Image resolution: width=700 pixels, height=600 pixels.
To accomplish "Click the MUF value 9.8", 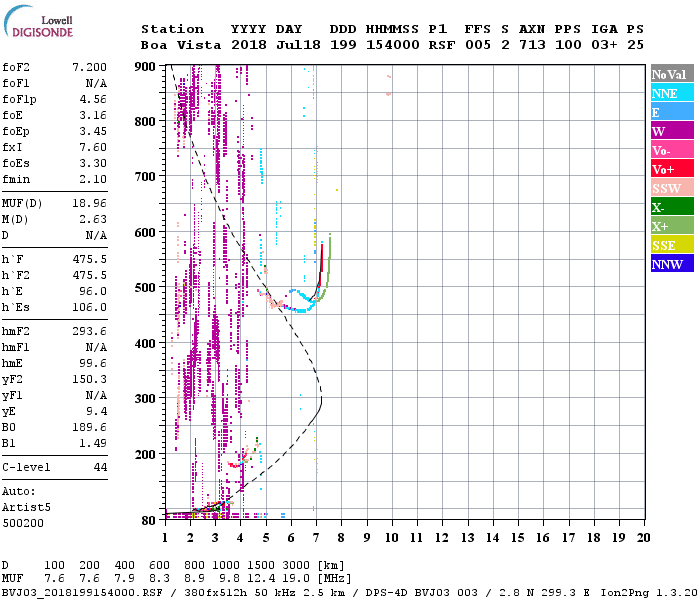I will pos(229,579).
